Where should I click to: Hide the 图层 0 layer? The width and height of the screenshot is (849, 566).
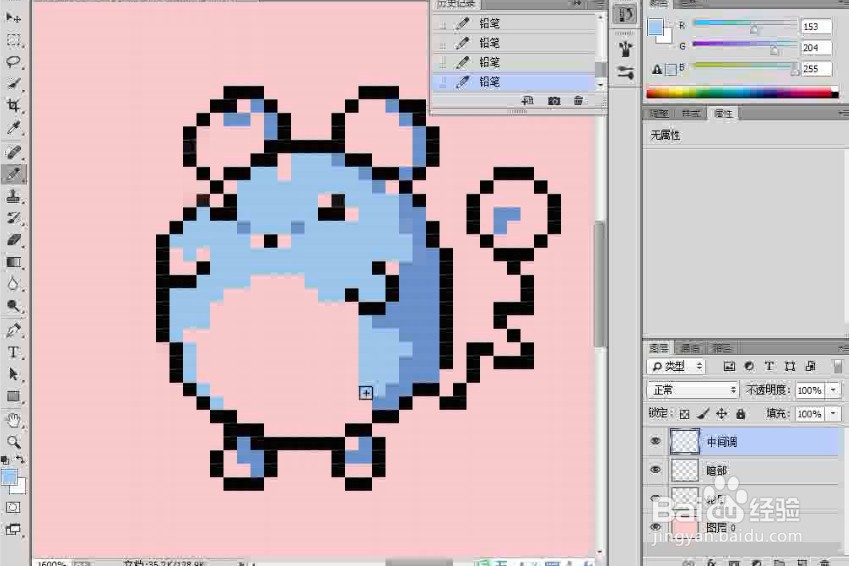point(655,526)
